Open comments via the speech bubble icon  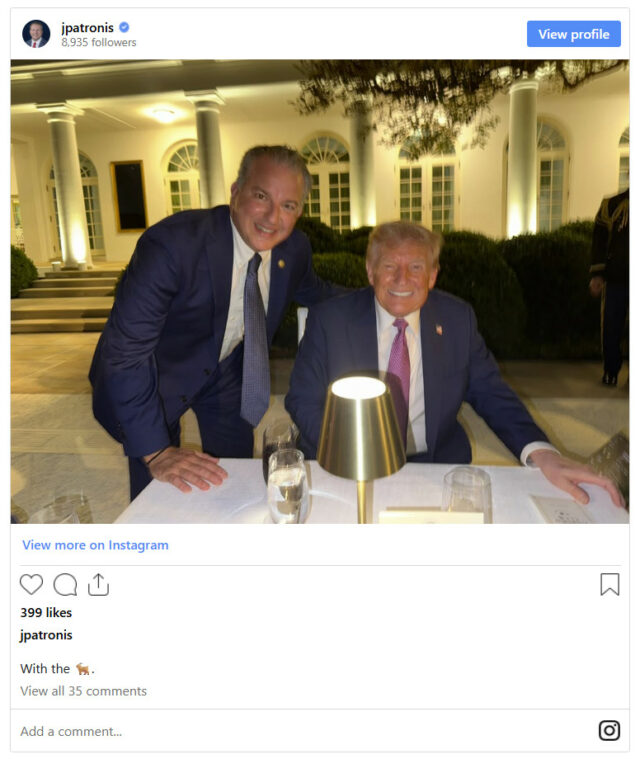point(65,584)
